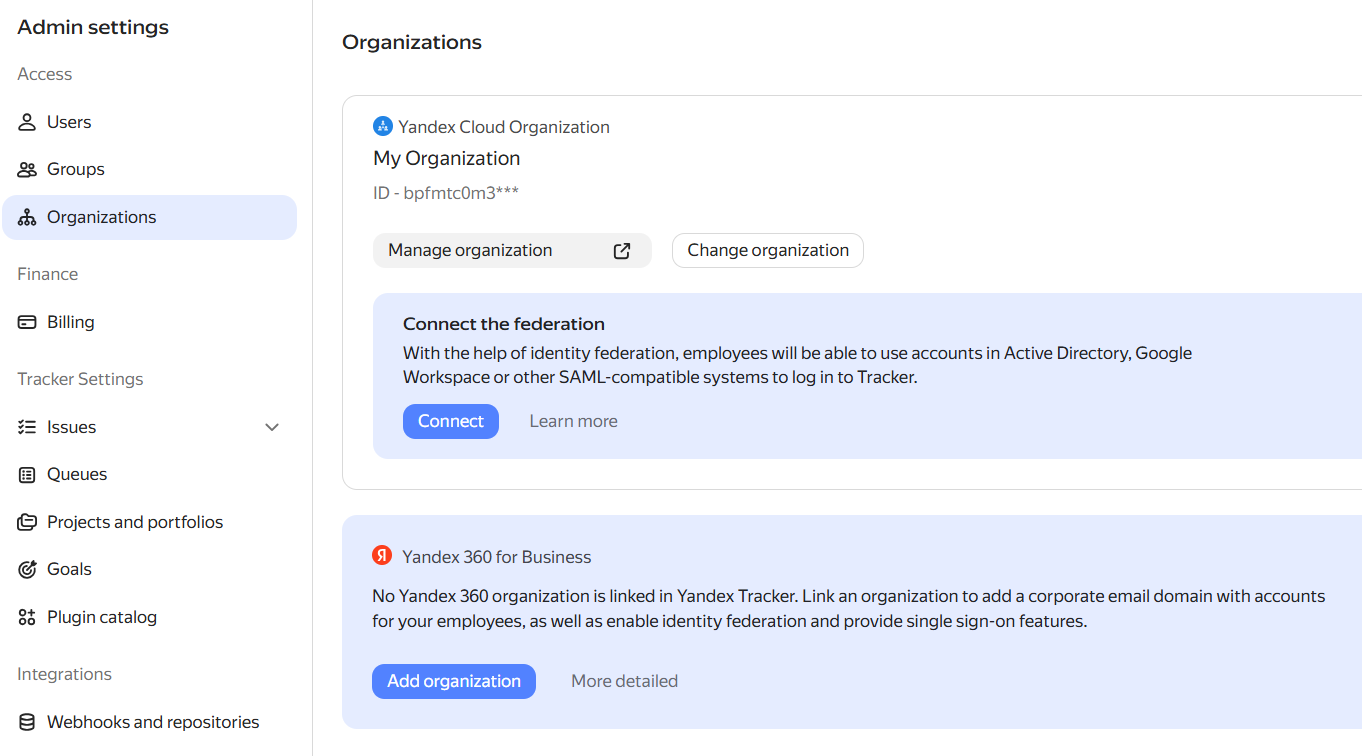Click the 'Yandex Cloud Organization' label text

click(x=504, y=127)
